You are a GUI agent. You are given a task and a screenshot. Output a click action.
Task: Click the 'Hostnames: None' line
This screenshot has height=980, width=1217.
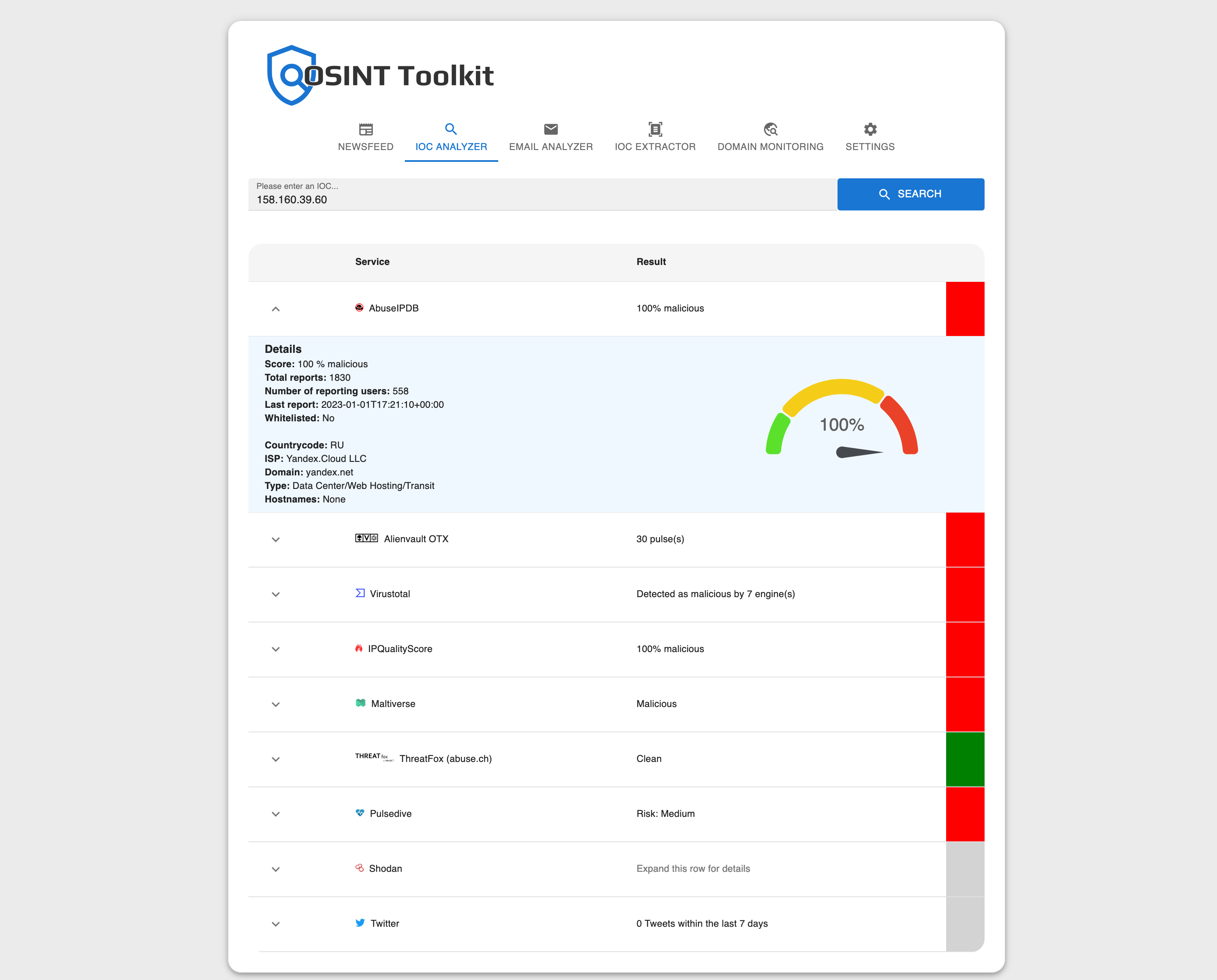[x=305, y=500]
